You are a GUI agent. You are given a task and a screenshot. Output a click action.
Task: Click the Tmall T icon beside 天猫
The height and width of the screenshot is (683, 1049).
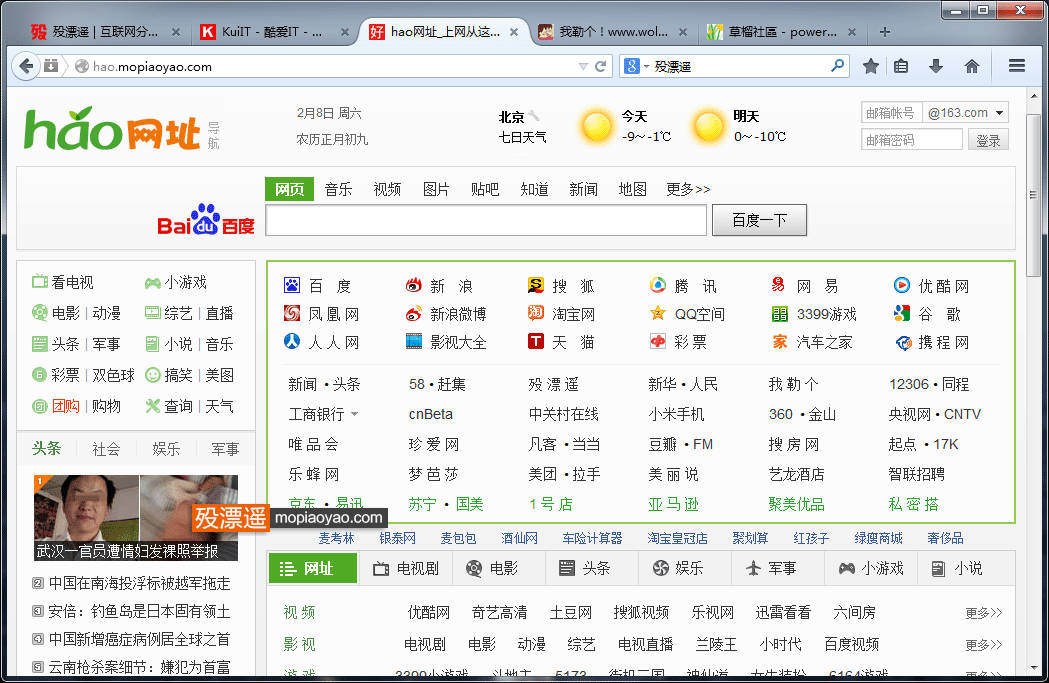[x=536, y=341]
